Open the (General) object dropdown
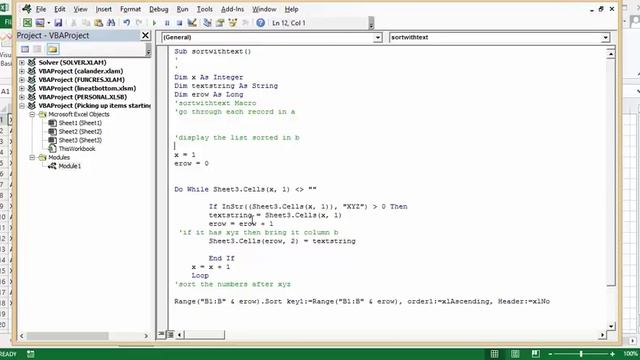Screen dimensions: 640x360 click(x=378, y=38)
